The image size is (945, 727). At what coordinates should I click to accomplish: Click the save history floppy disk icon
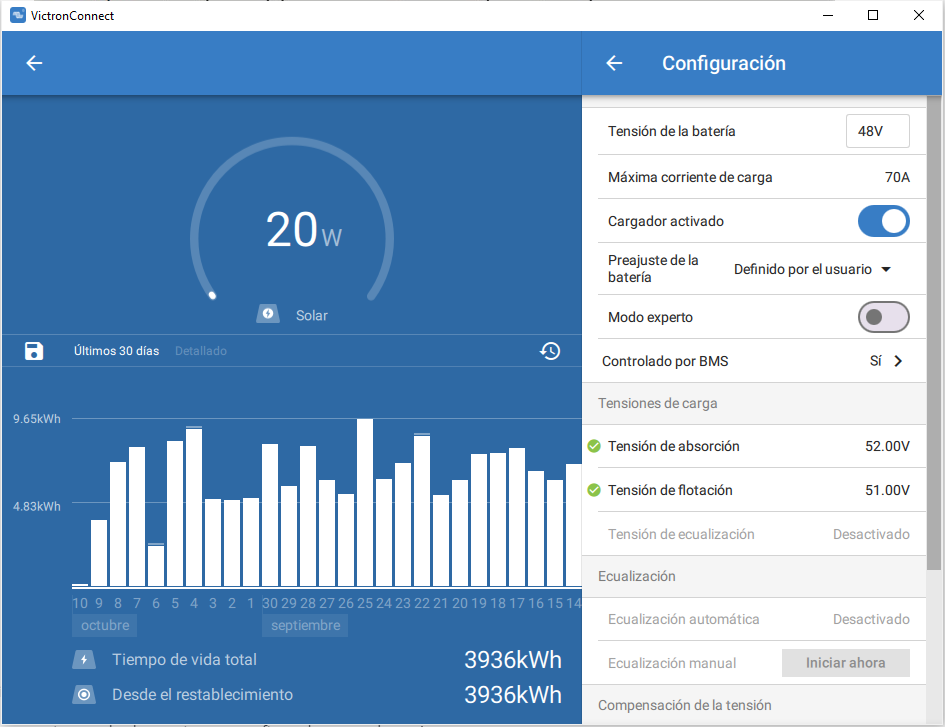[34, 351]
